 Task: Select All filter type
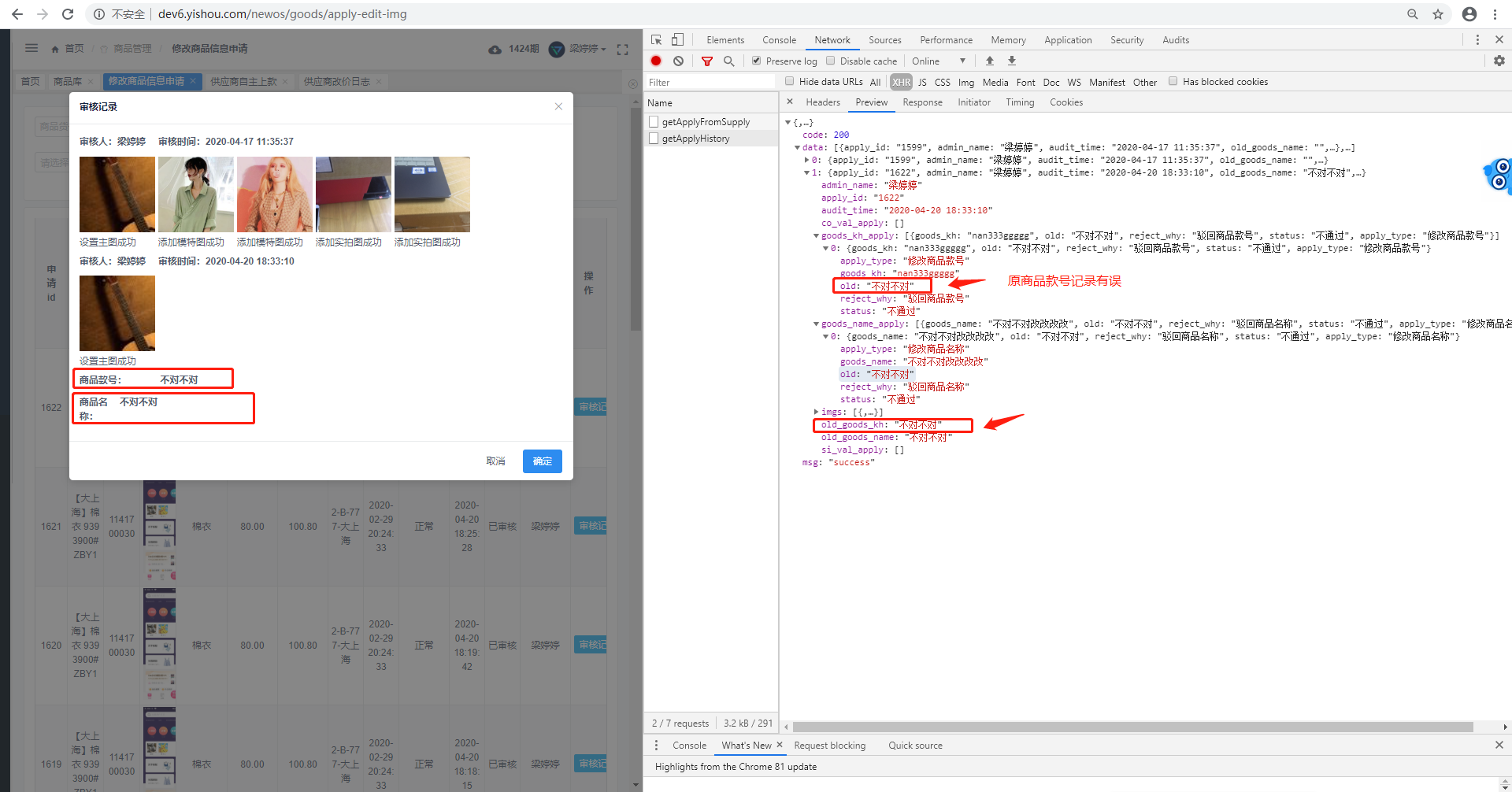(875, 82)
